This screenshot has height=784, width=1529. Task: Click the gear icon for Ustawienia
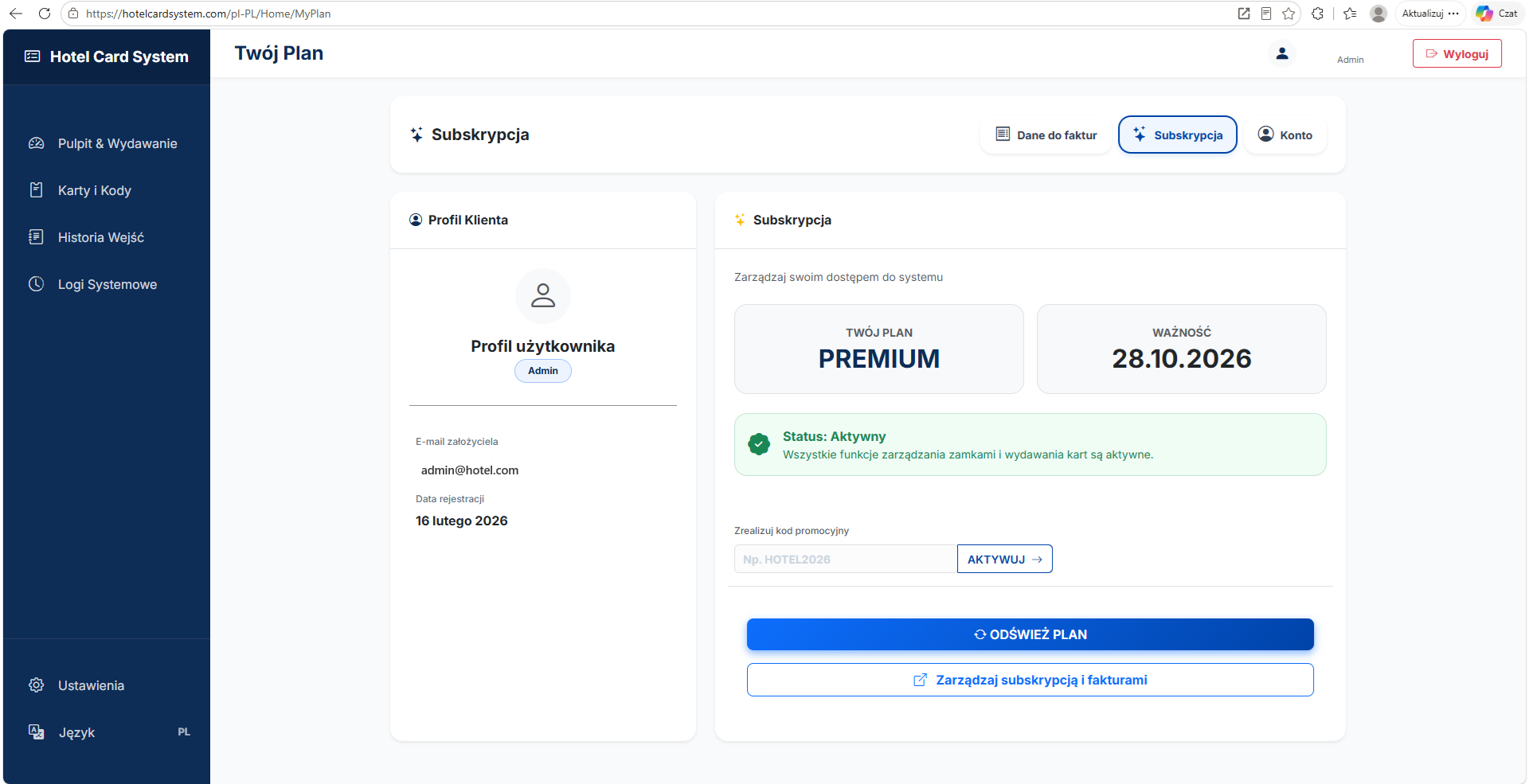pos(37,685)
